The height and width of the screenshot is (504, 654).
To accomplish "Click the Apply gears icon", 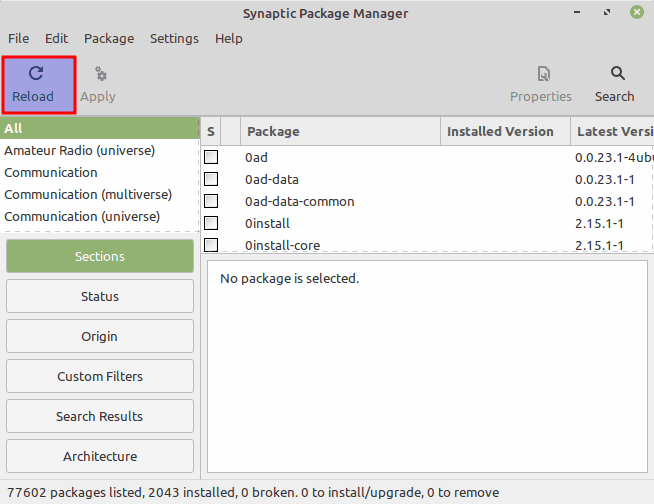I will point(101,74).
